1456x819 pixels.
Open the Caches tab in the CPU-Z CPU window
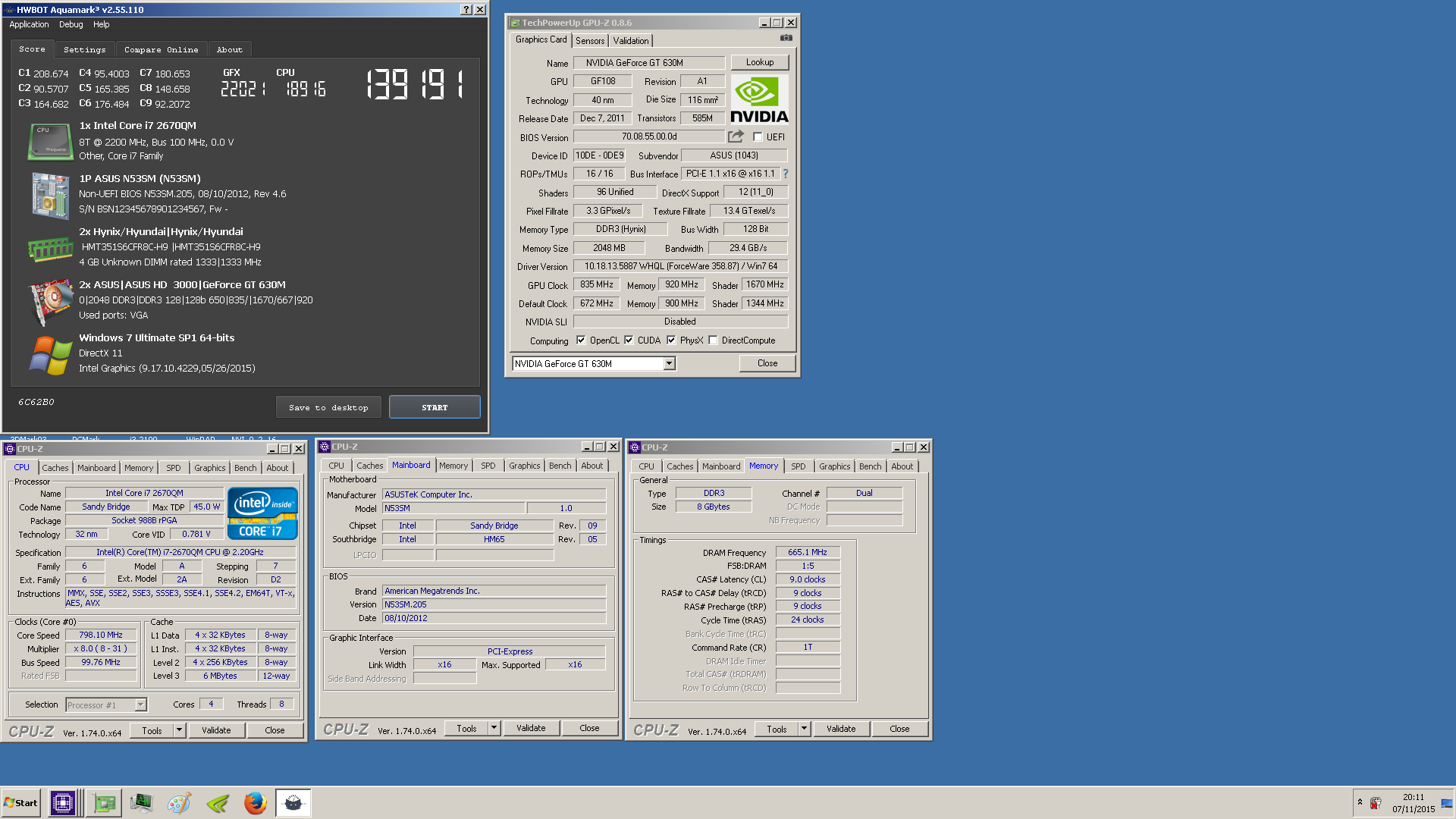[x=55, y=468]
